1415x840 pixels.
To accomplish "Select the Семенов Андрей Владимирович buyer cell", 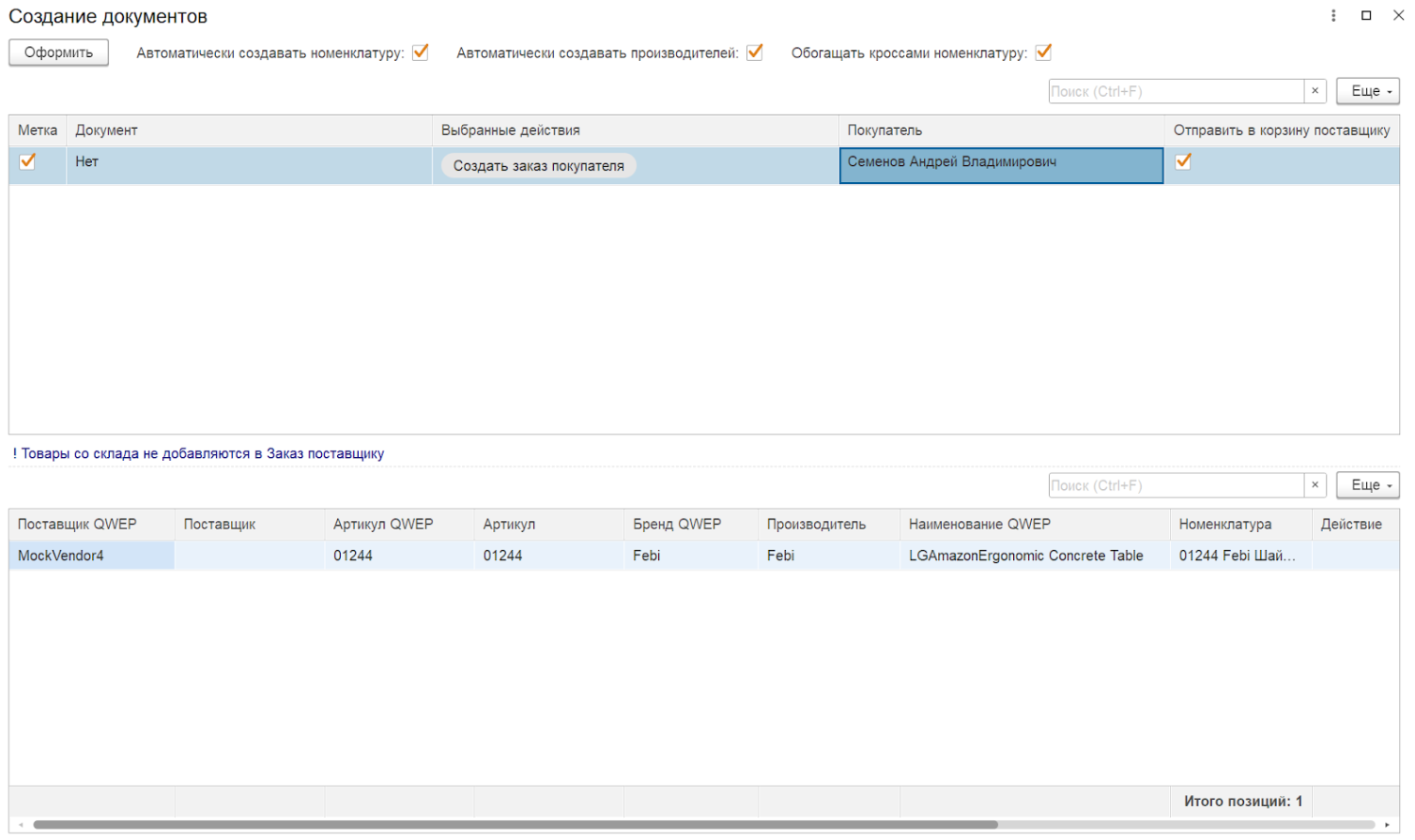I will point(1000,165).
